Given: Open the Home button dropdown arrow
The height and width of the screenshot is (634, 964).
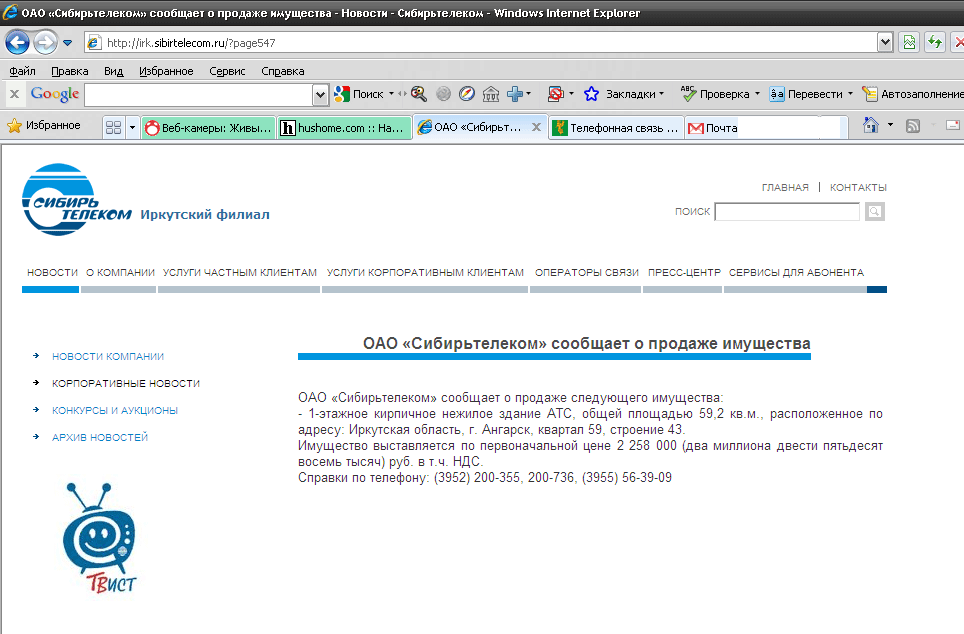Looking at the screenshot, I should coord(890,125).
